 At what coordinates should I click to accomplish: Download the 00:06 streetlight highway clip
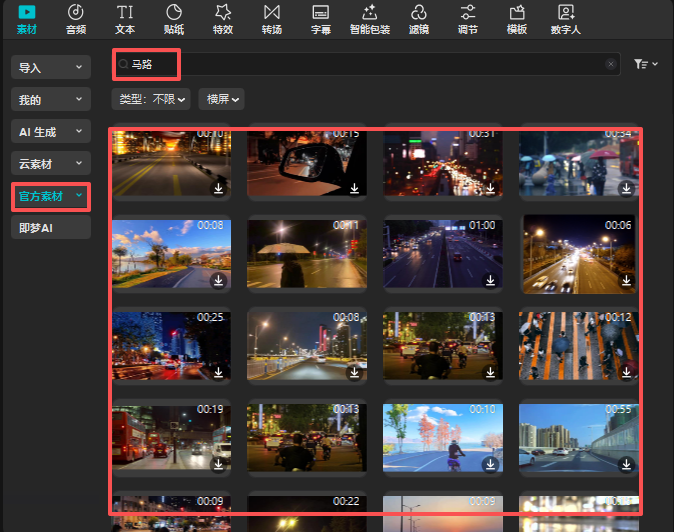(626, 280)
